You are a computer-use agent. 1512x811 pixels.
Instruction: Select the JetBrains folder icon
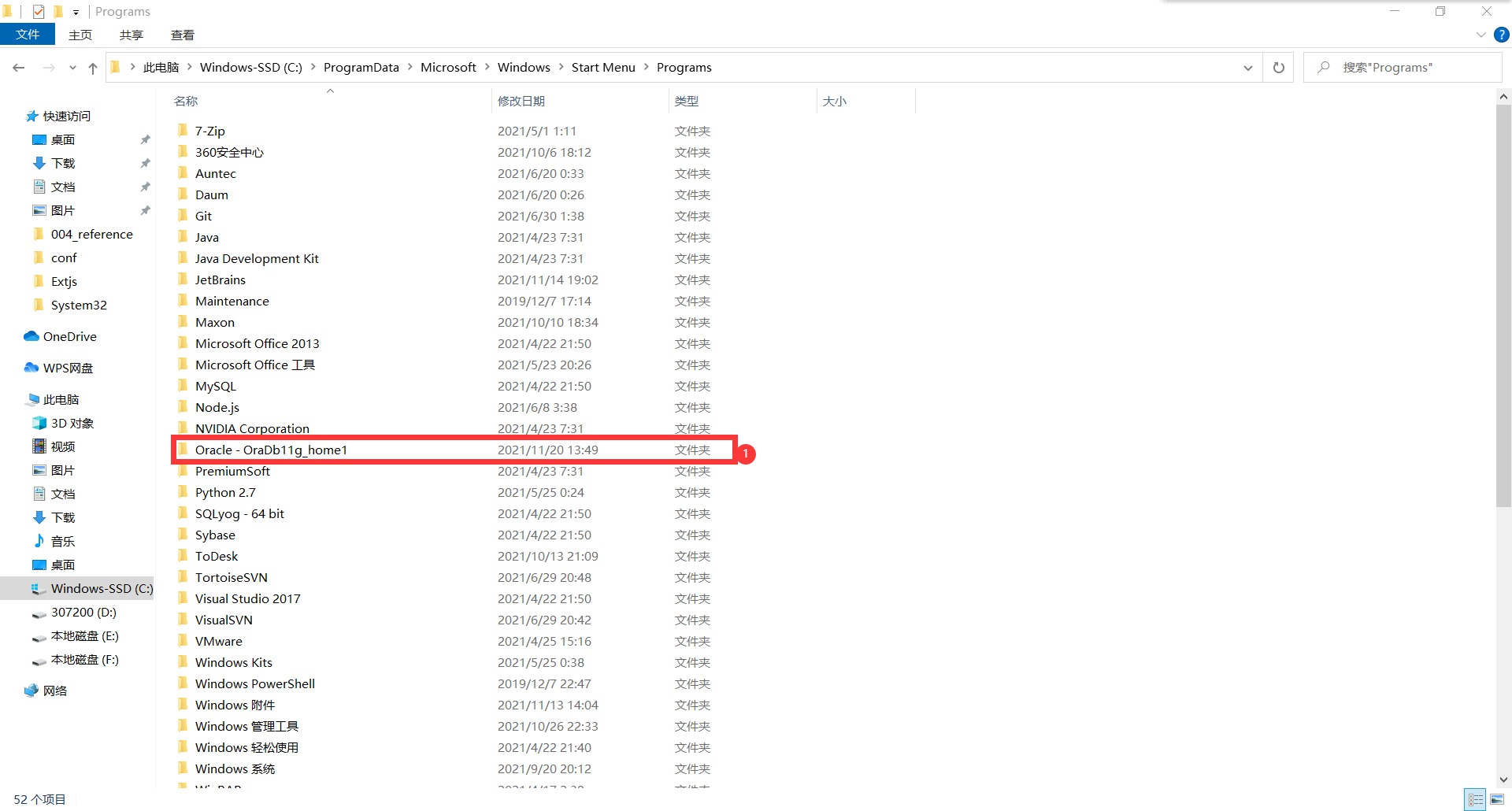pyautogui.click(x=183, y=279)
